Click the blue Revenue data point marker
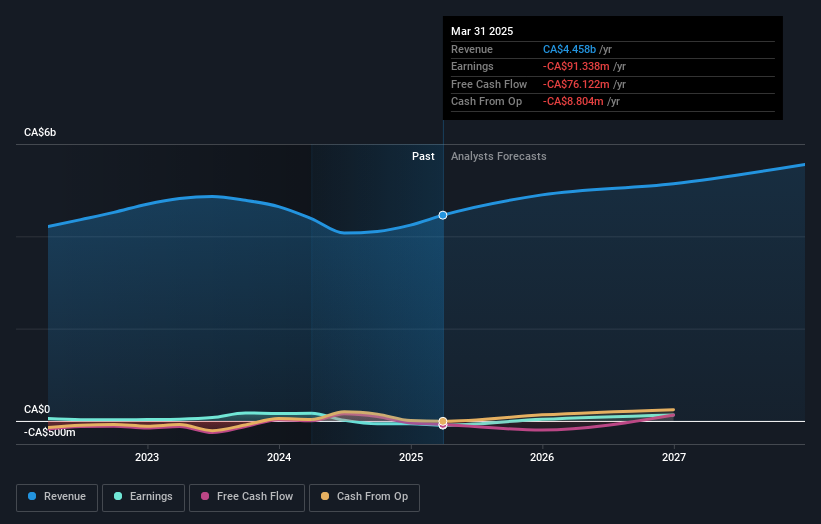The width and height of the screenshot is (821, 524). tap(443, 215)
